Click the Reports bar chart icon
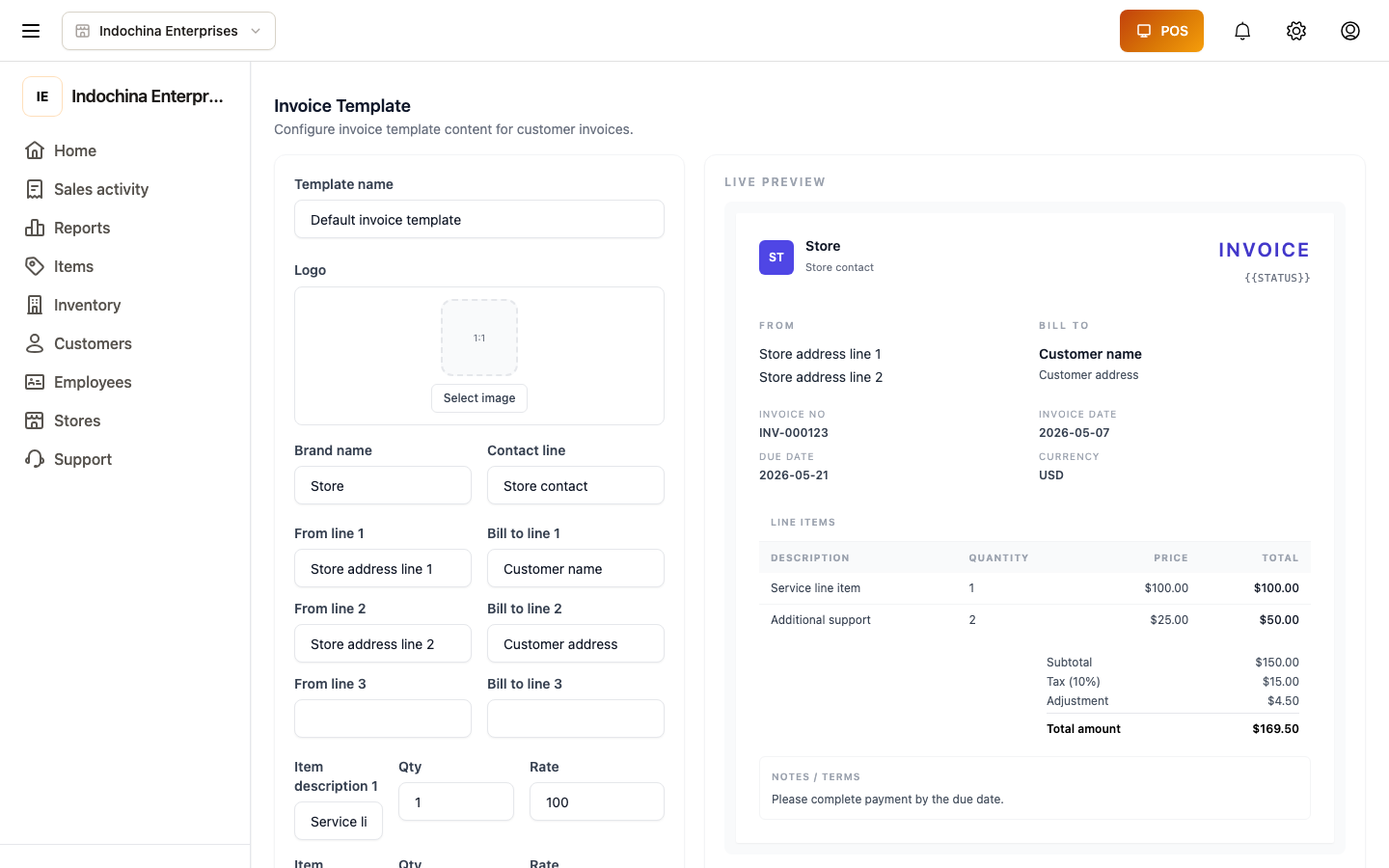Screen dimensions: 1389x868 click(x=35, y=228)
